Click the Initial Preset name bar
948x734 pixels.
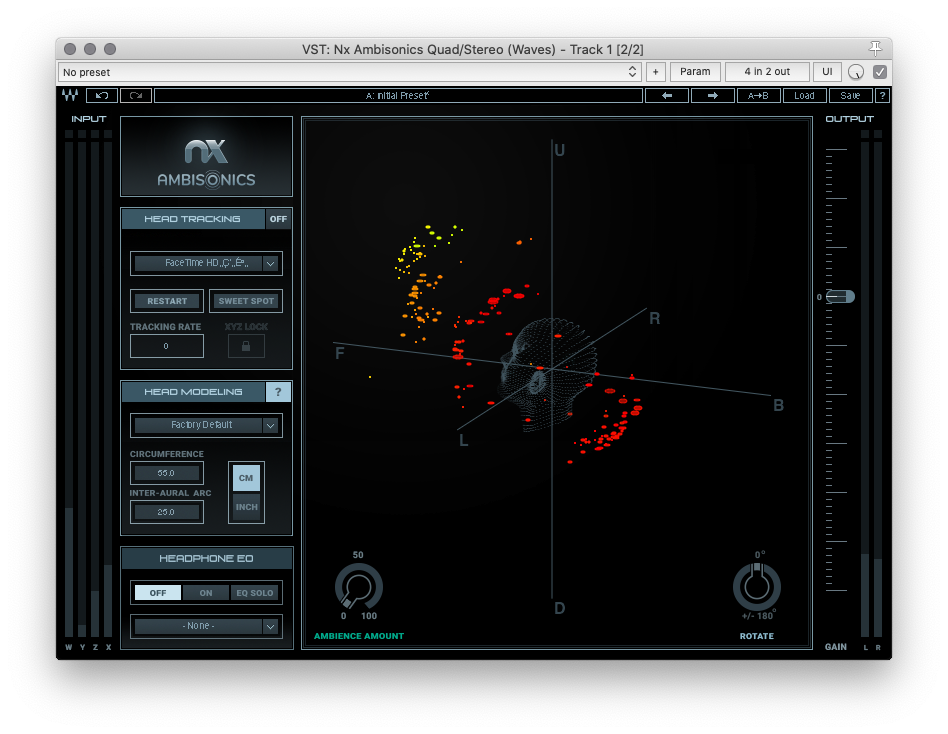click(398, 95)
